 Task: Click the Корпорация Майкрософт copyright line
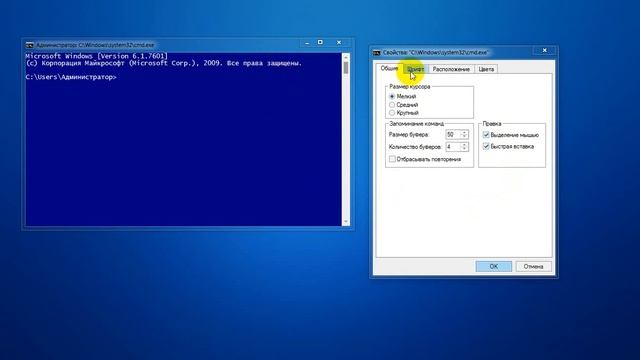click(x=164, y=63)
